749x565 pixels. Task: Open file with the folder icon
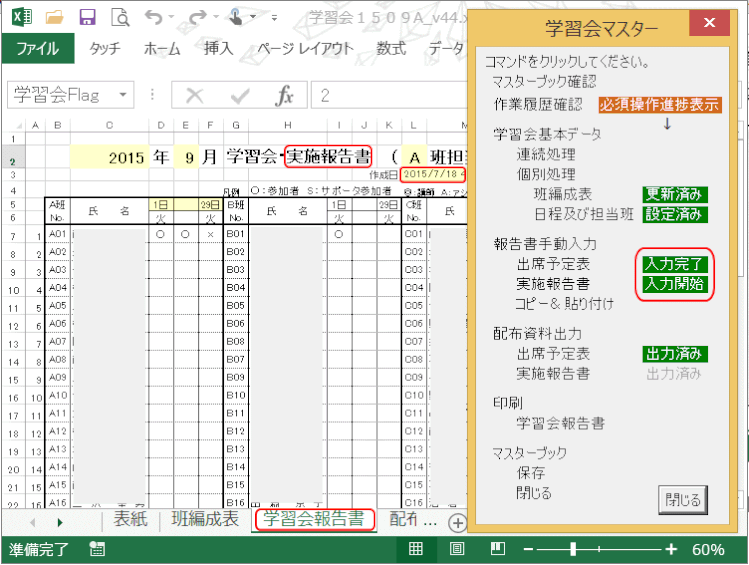coord(54,18)
